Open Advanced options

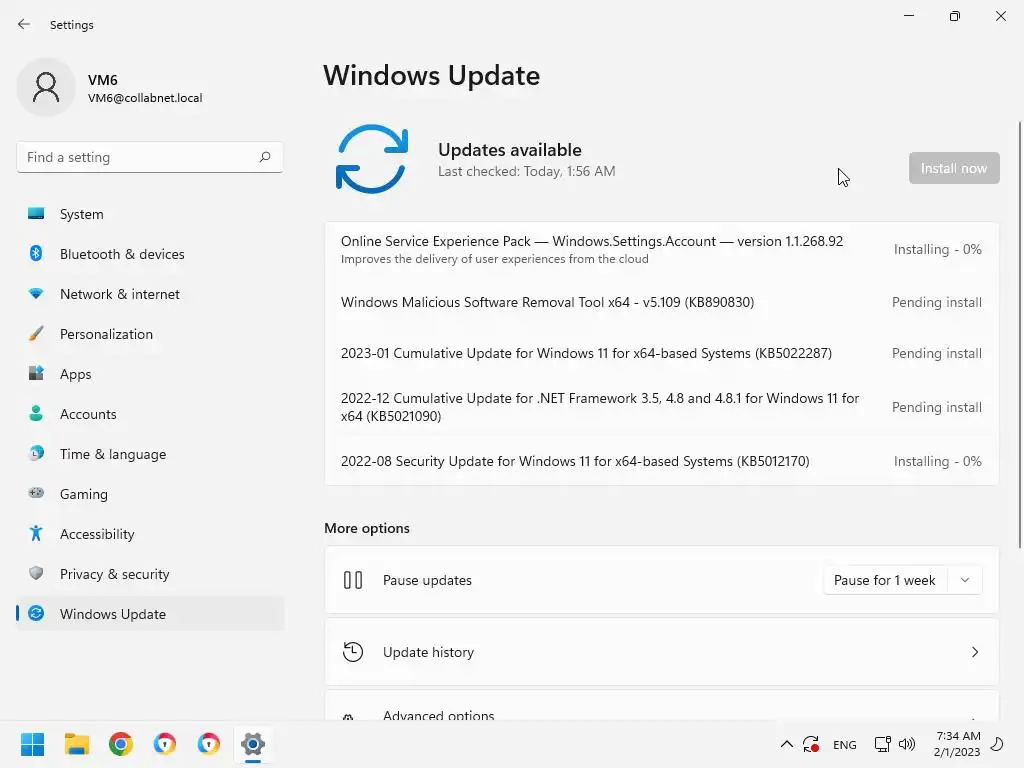(662, 707)
